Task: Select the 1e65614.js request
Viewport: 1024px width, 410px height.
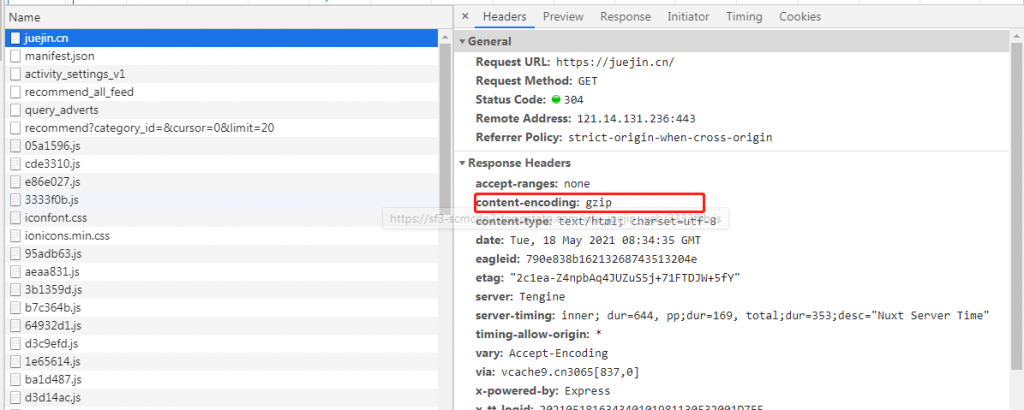Action: pyautogui.click(x=222, y=361)
